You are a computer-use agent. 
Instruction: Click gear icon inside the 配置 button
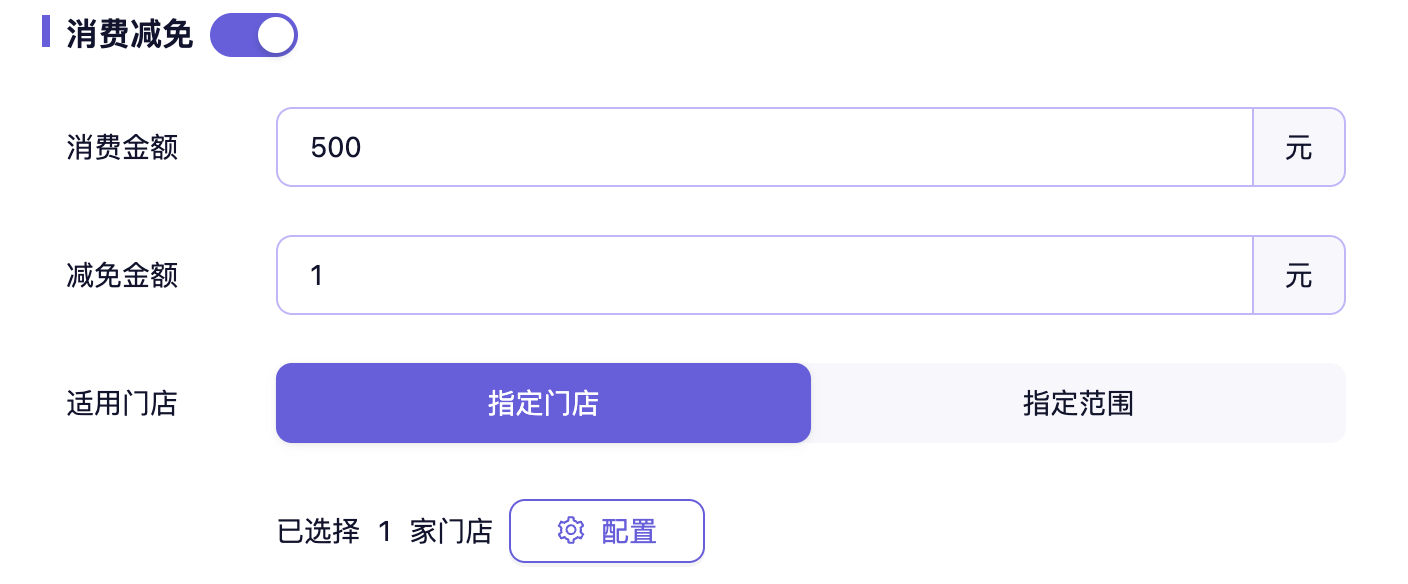570,530
